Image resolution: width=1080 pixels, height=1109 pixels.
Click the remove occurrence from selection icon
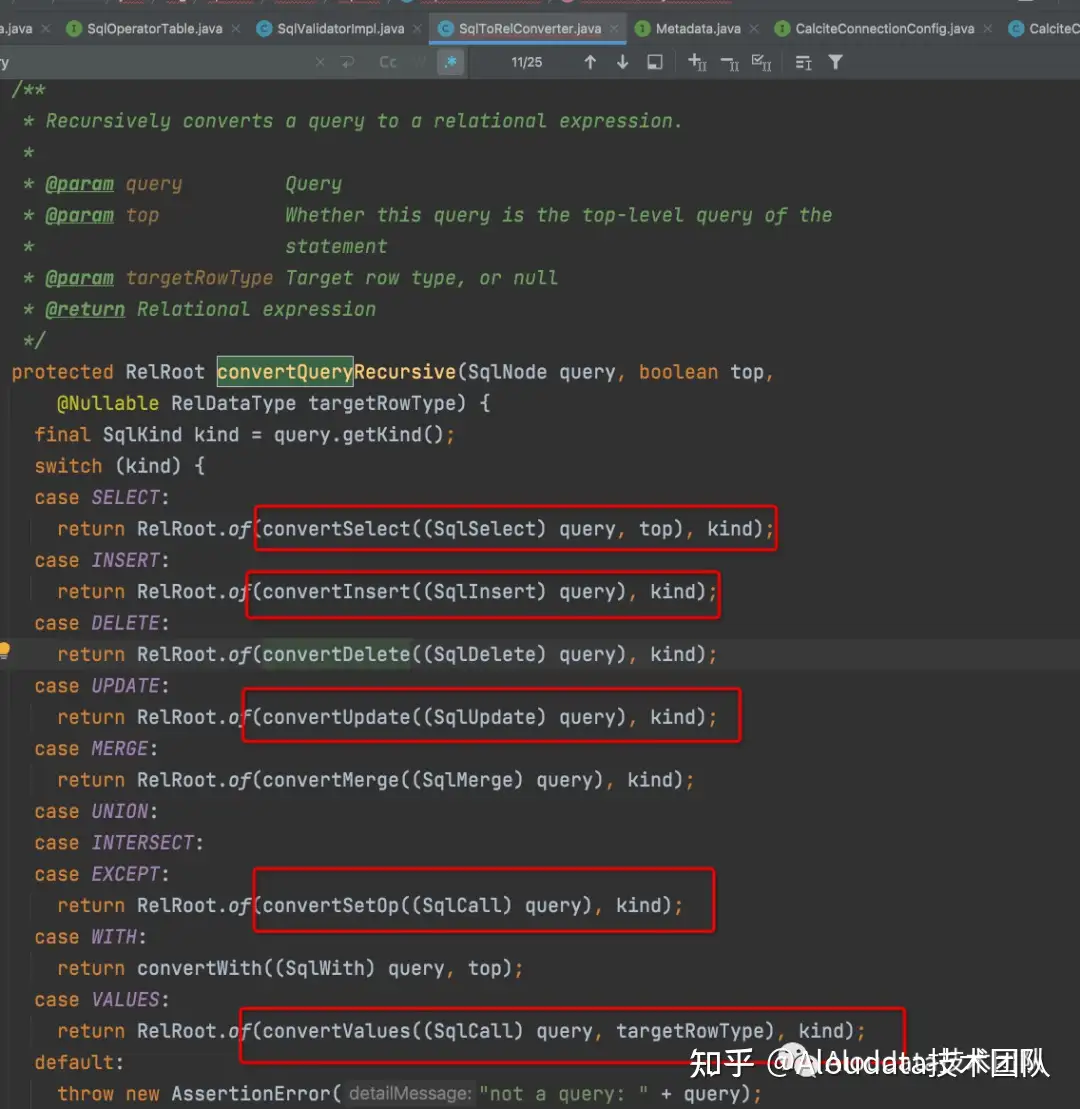click(730, 63)
